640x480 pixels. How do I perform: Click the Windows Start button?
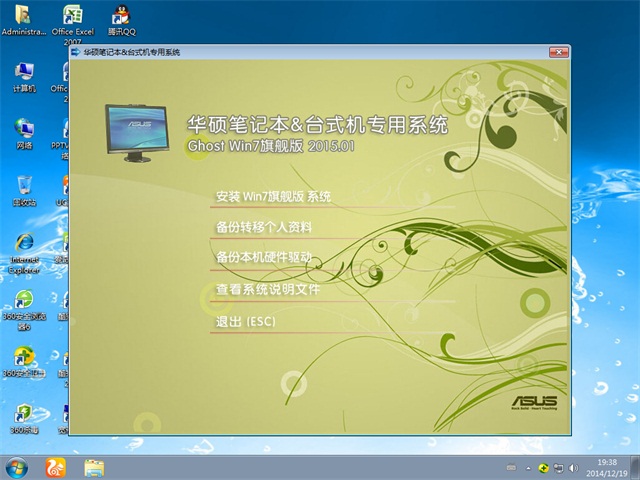(17, 467)
